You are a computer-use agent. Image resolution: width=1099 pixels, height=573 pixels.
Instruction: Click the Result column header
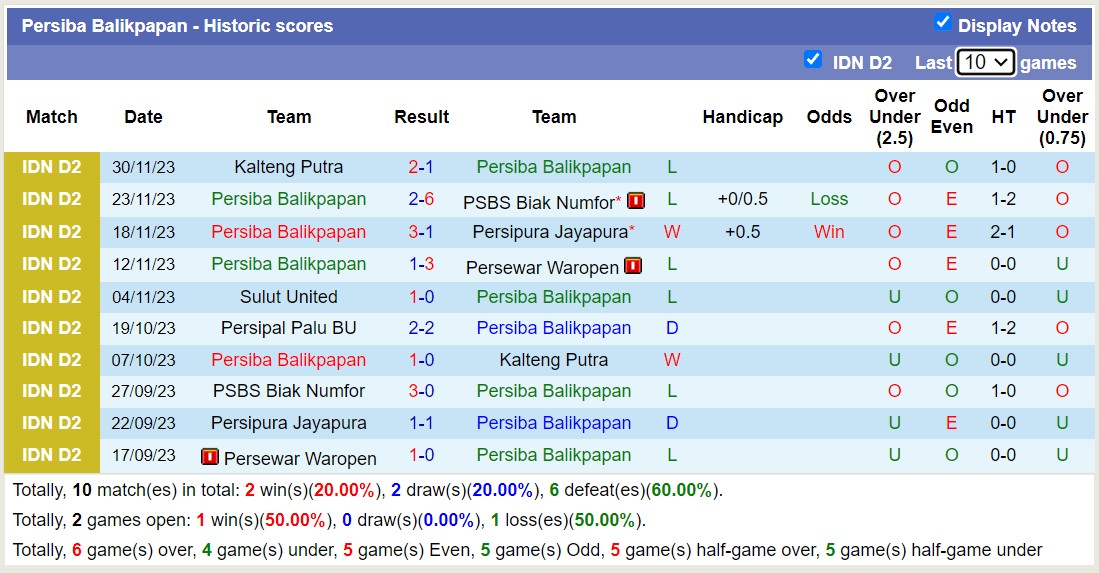(421, 117)
